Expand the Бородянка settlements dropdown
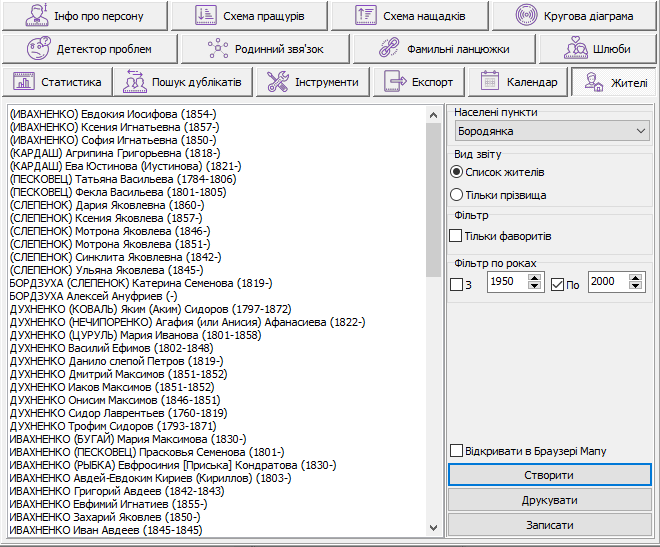 pyautogui.click(x=549, y=131)
